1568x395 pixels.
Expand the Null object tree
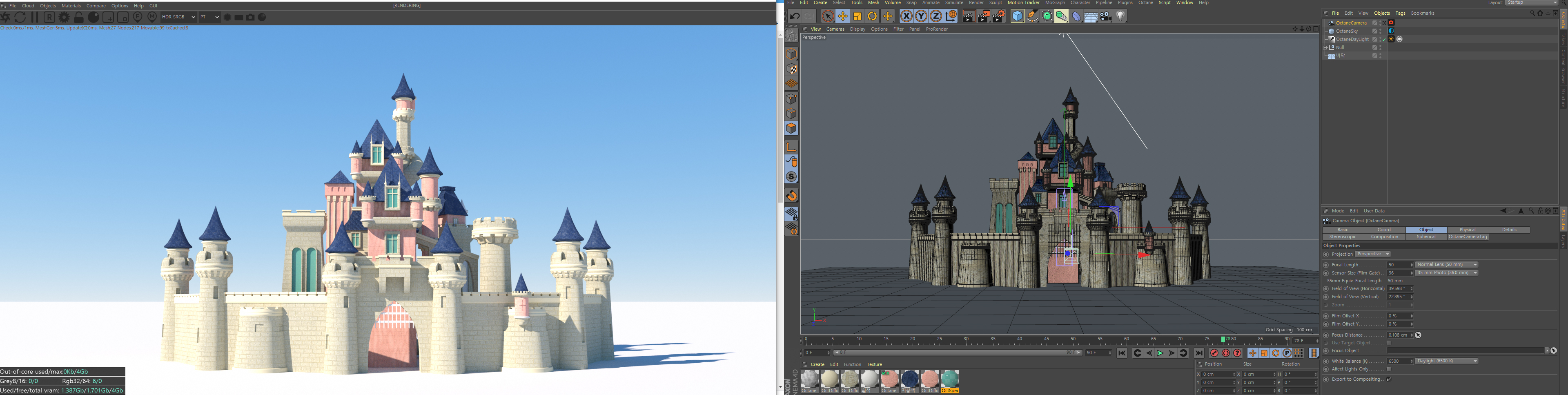point(1325,47)
